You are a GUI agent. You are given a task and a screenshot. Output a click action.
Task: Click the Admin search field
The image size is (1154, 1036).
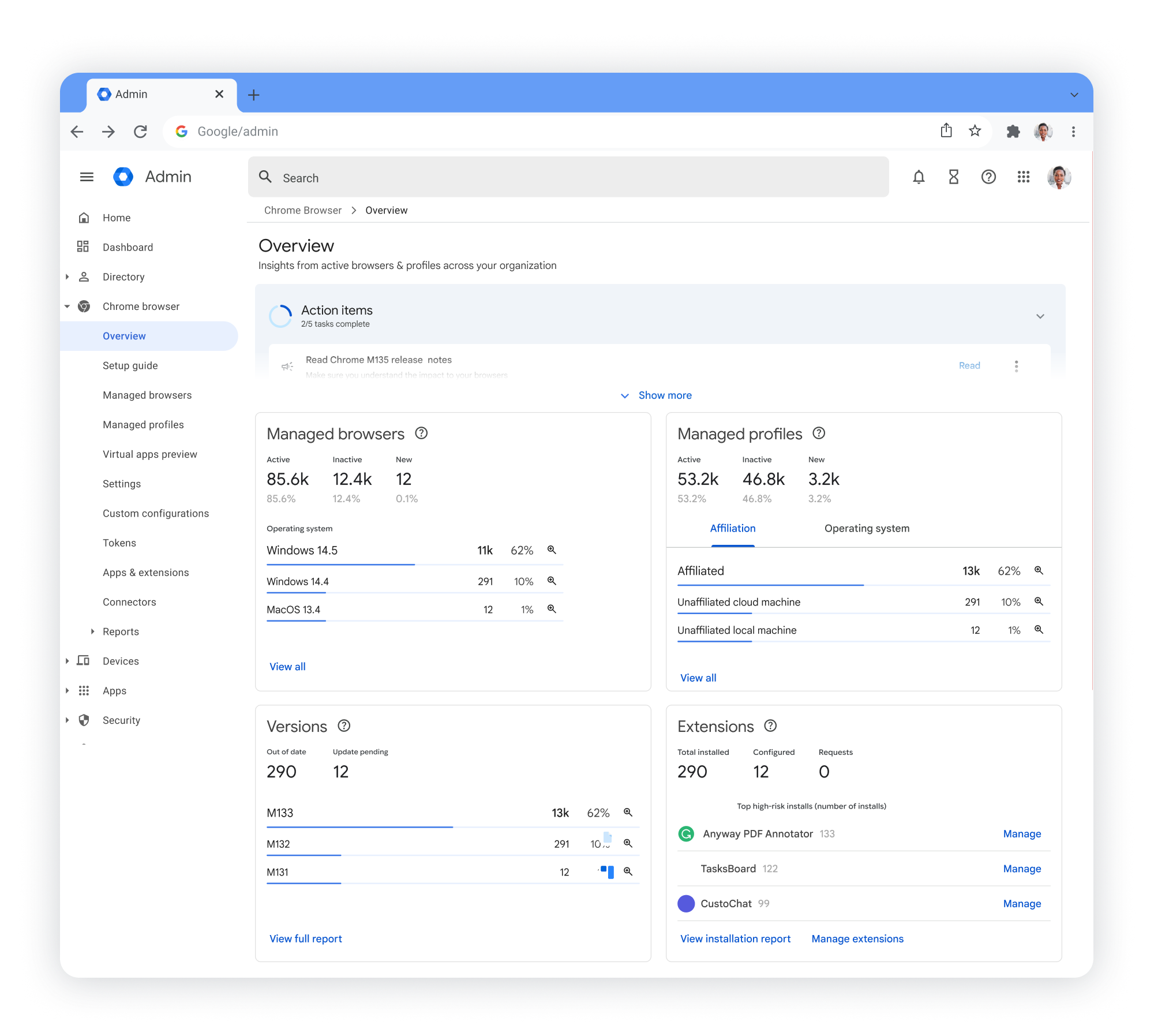pyautogui.click(x=568, y=177)
